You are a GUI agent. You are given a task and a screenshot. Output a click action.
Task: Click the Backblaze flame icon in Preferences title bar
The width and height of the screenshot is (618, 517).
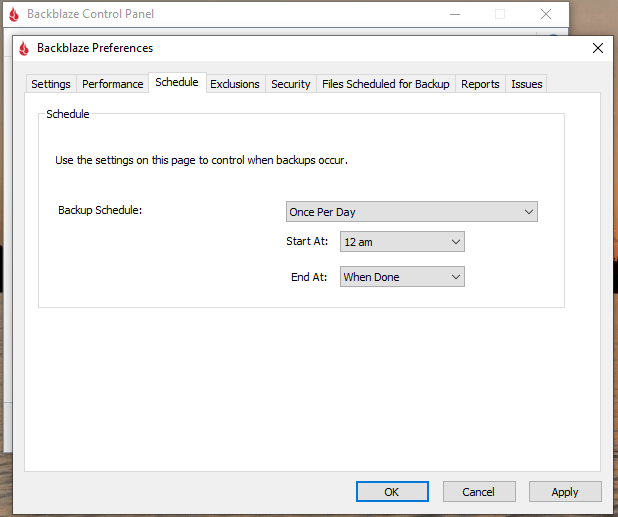24,48
